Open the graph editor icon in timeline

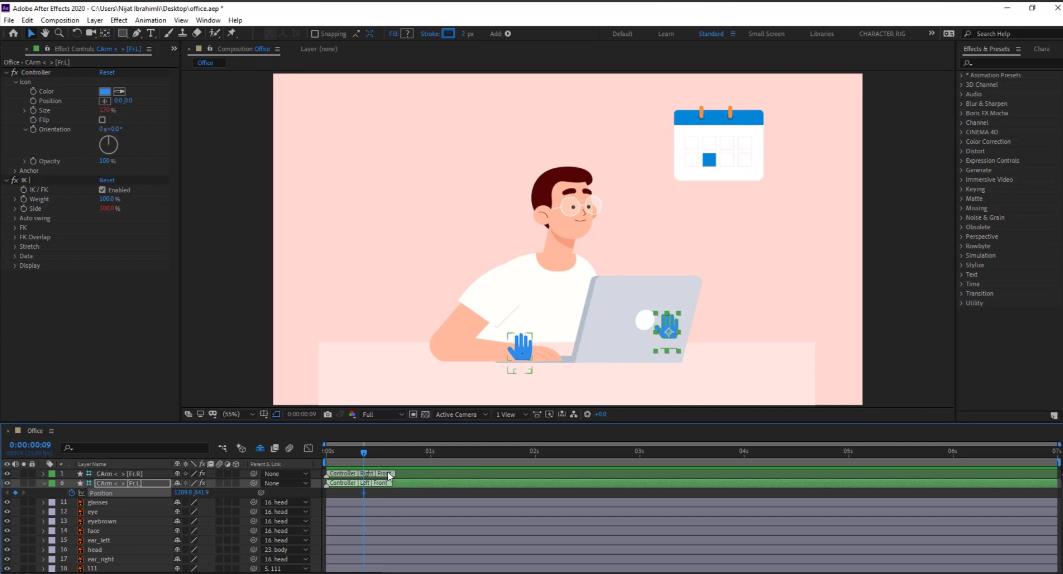(308, 448)
